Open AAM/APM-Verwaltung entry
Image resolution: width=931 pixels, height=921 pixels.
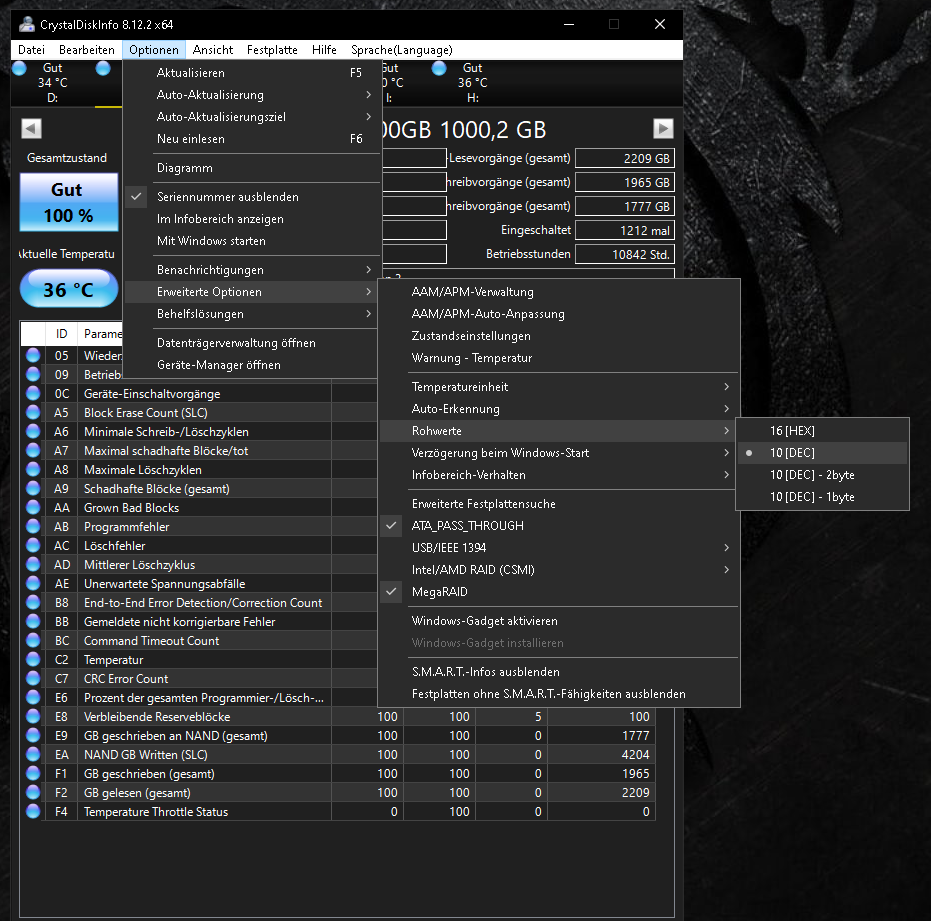pyautogui.click(x=559, y=292)
